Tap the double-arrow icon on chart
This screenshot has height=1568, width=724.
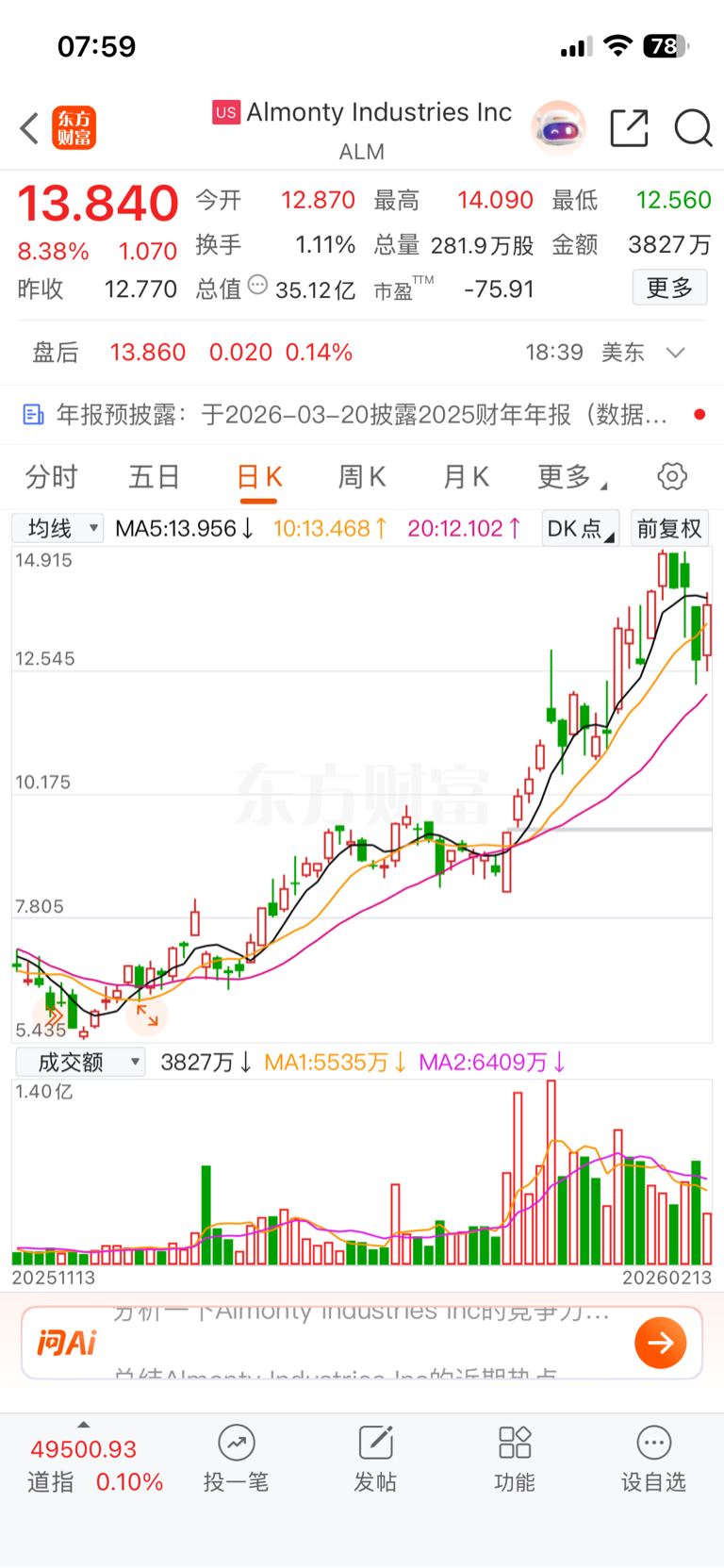(x=54, y=1015)
